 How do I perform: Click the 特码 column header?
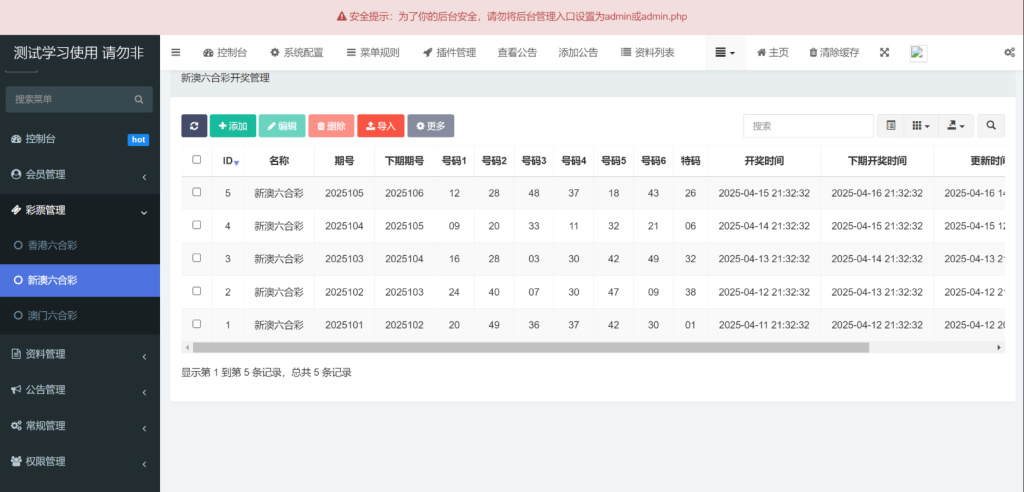point(690,161)
